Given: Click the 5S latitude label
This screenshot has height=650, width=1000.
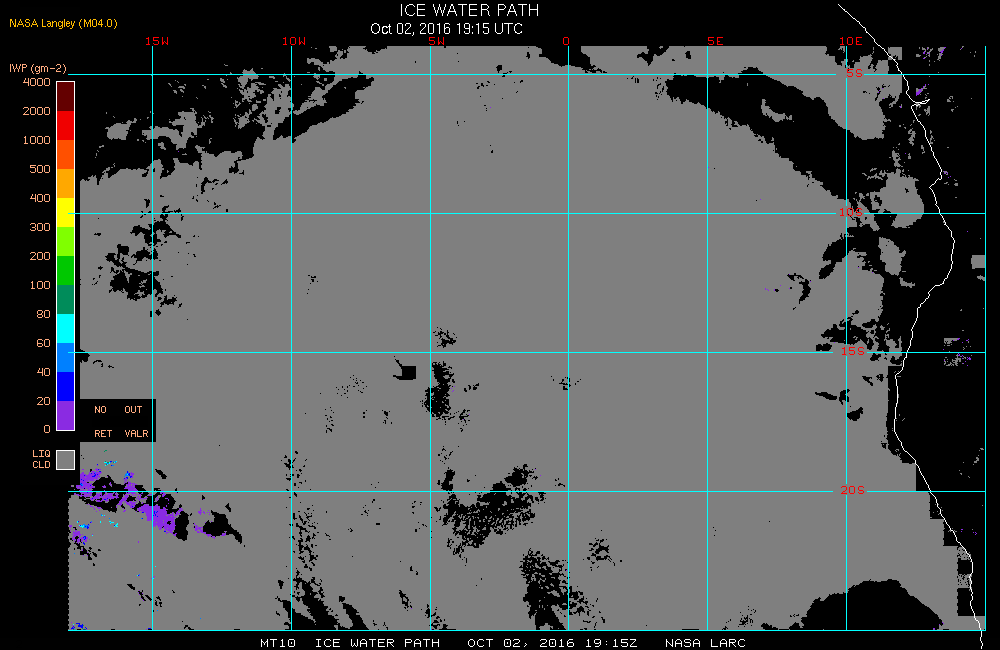Looking at the screenshot, I should tap(855, 73).
